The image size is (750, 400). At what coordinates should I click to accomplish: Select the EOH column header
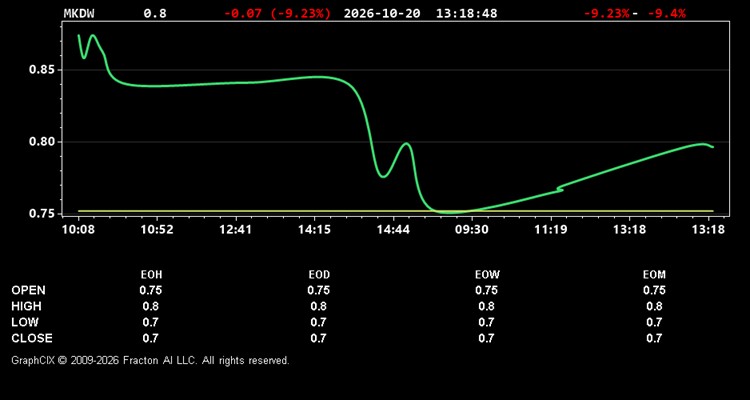coord(151,275)
